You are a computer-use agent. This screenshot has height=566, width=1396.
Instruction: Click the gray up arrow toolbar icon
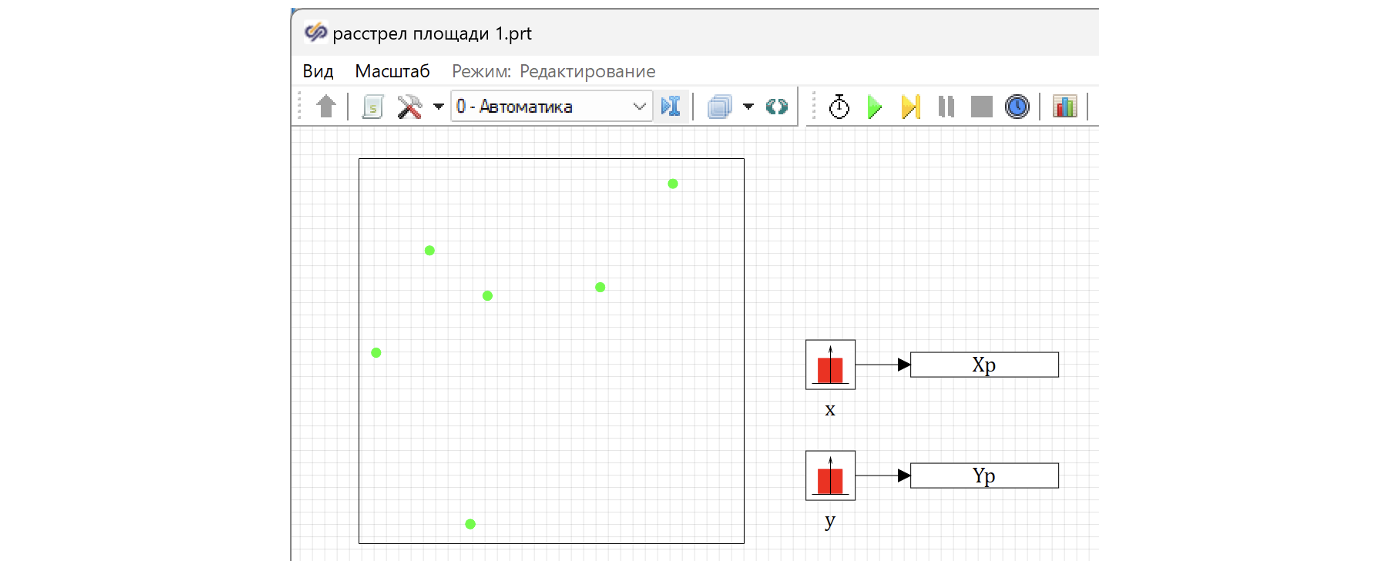pyautogui.click(x=326, y=107)
